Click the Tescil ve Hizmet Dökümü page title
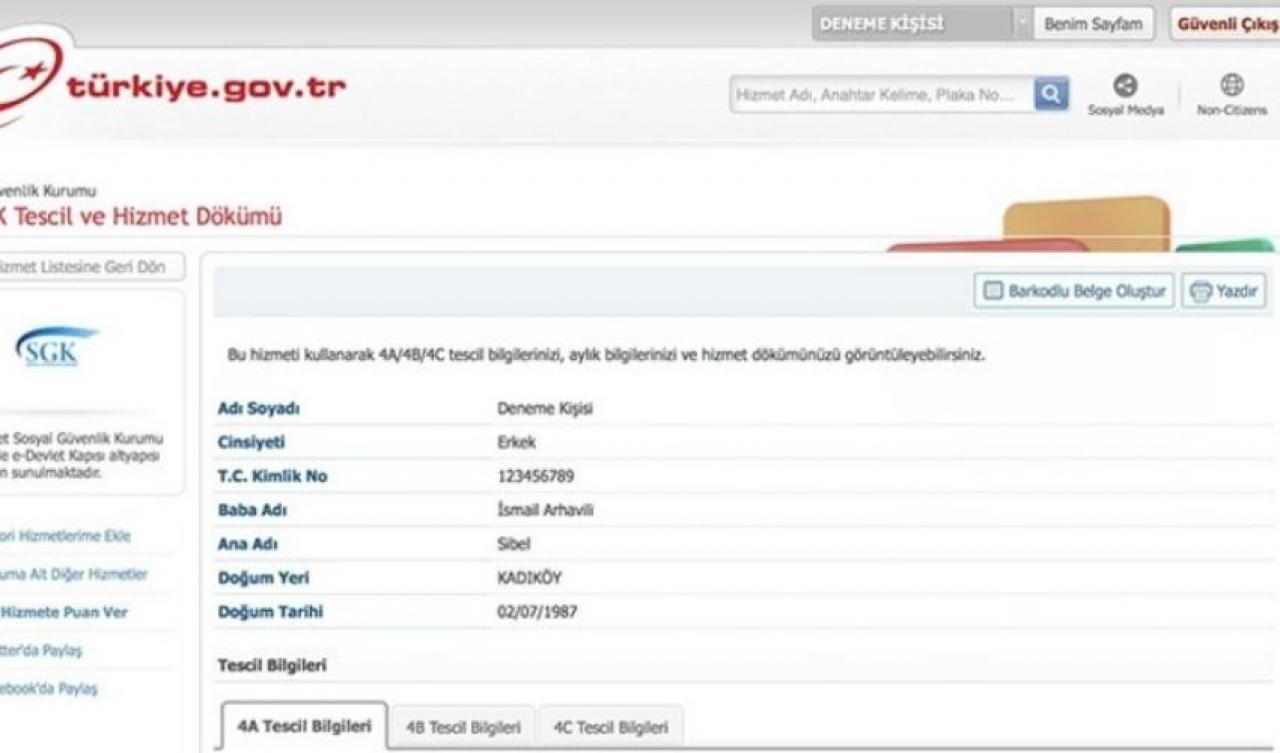This screenshot has height=753, width=1280. click(140, 216)
